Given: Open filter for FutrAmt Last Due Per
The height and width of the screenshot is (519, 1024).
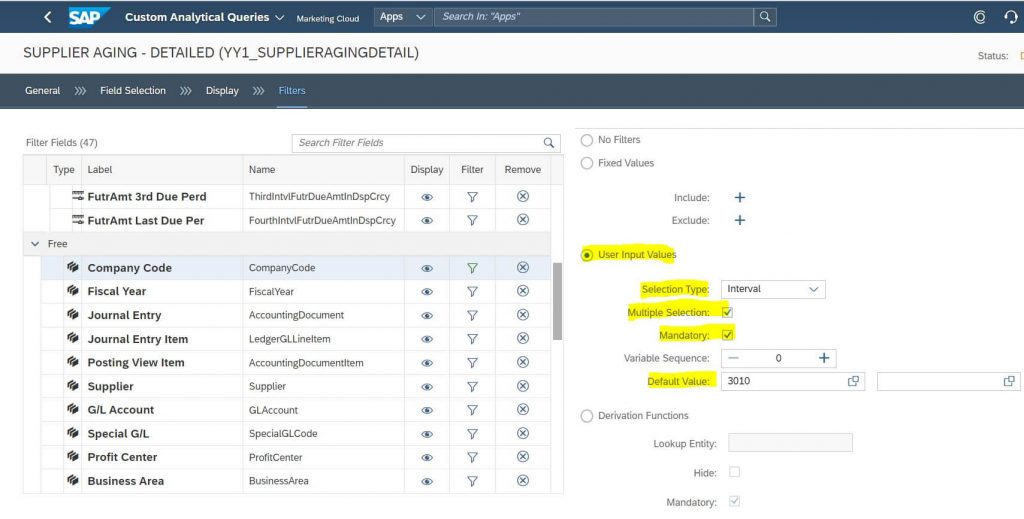Looking at the screenshot, I should click(472, 221).
